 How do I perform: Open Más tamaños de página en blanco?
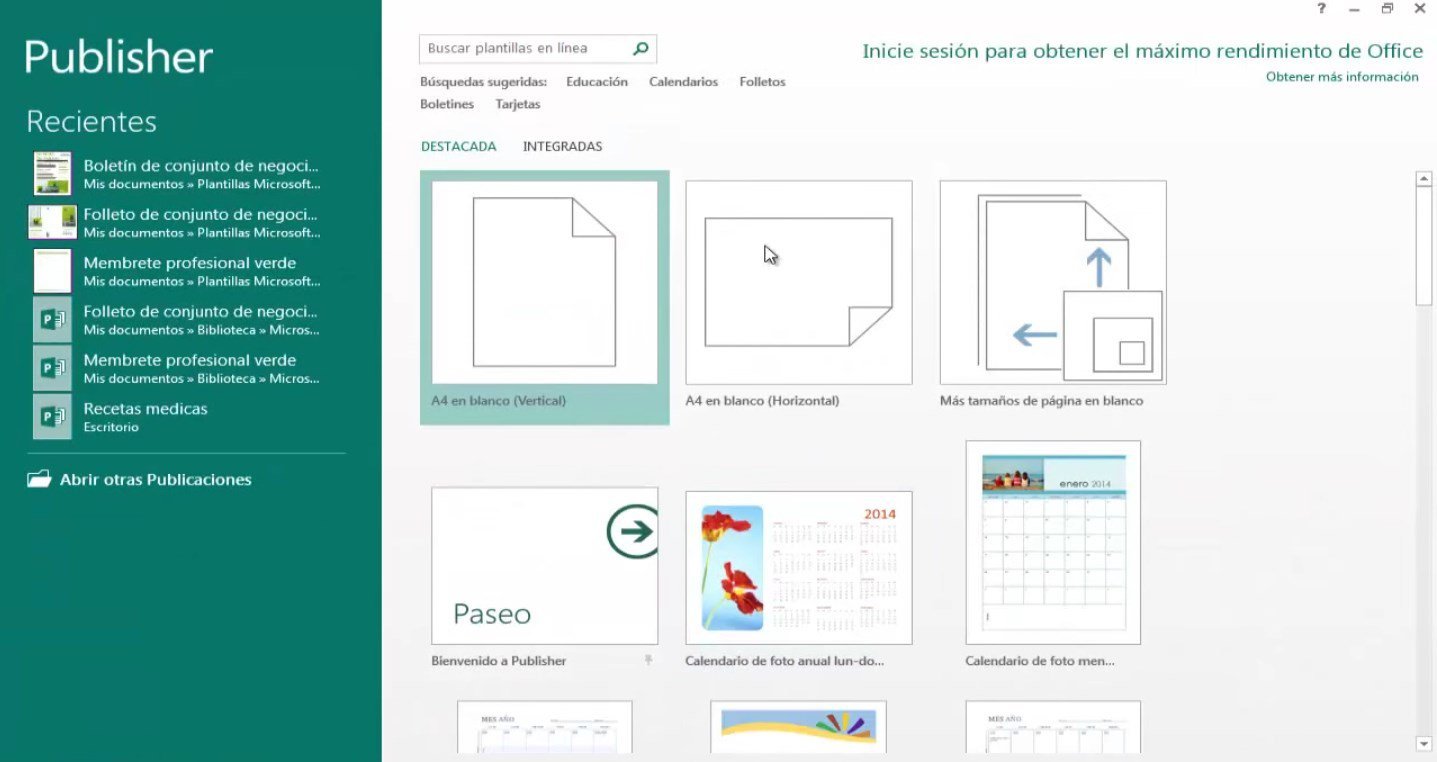(x=1052, y=283)
